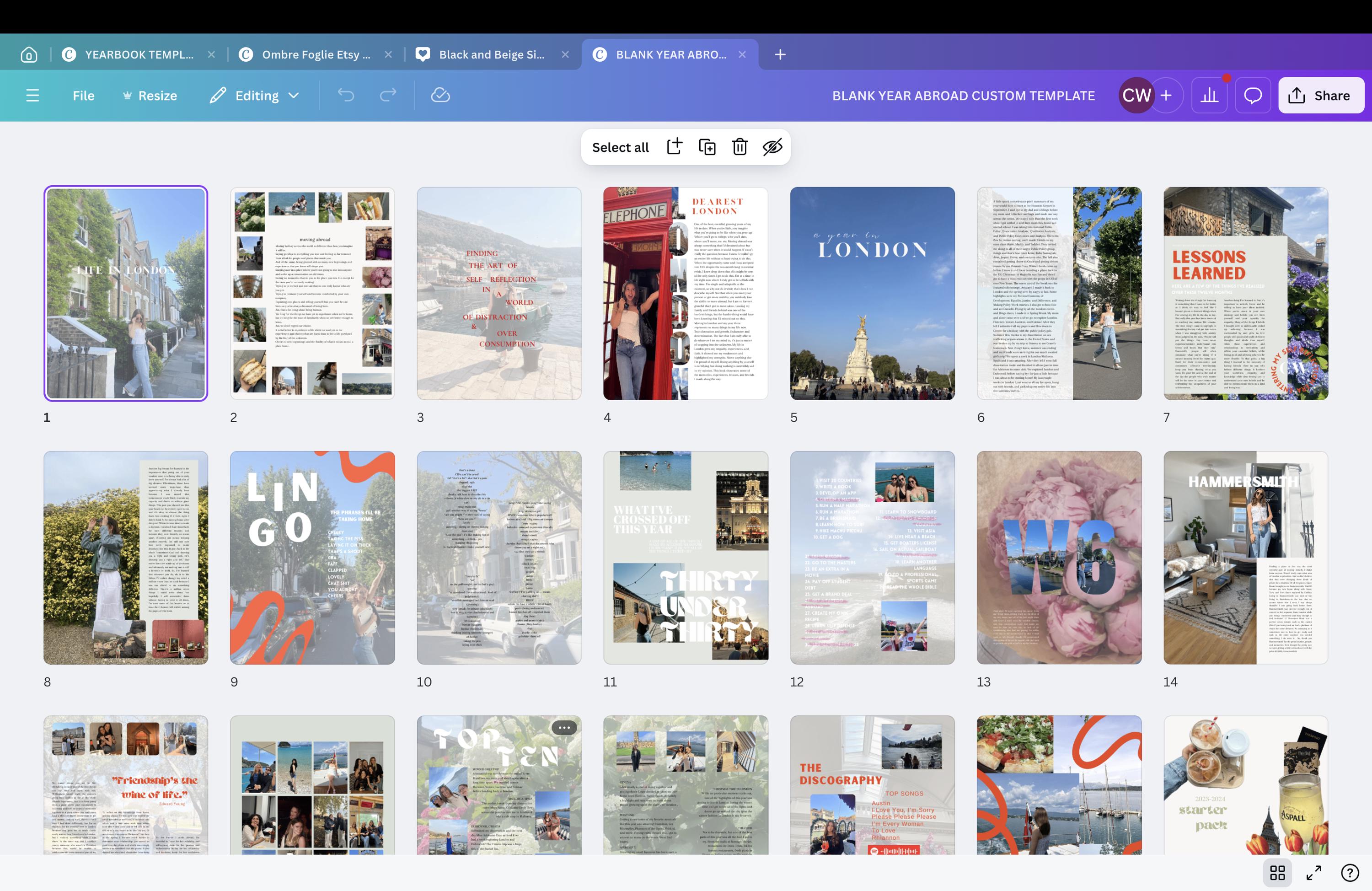
Task: Click the redo arrow icon
Action: 387,95
